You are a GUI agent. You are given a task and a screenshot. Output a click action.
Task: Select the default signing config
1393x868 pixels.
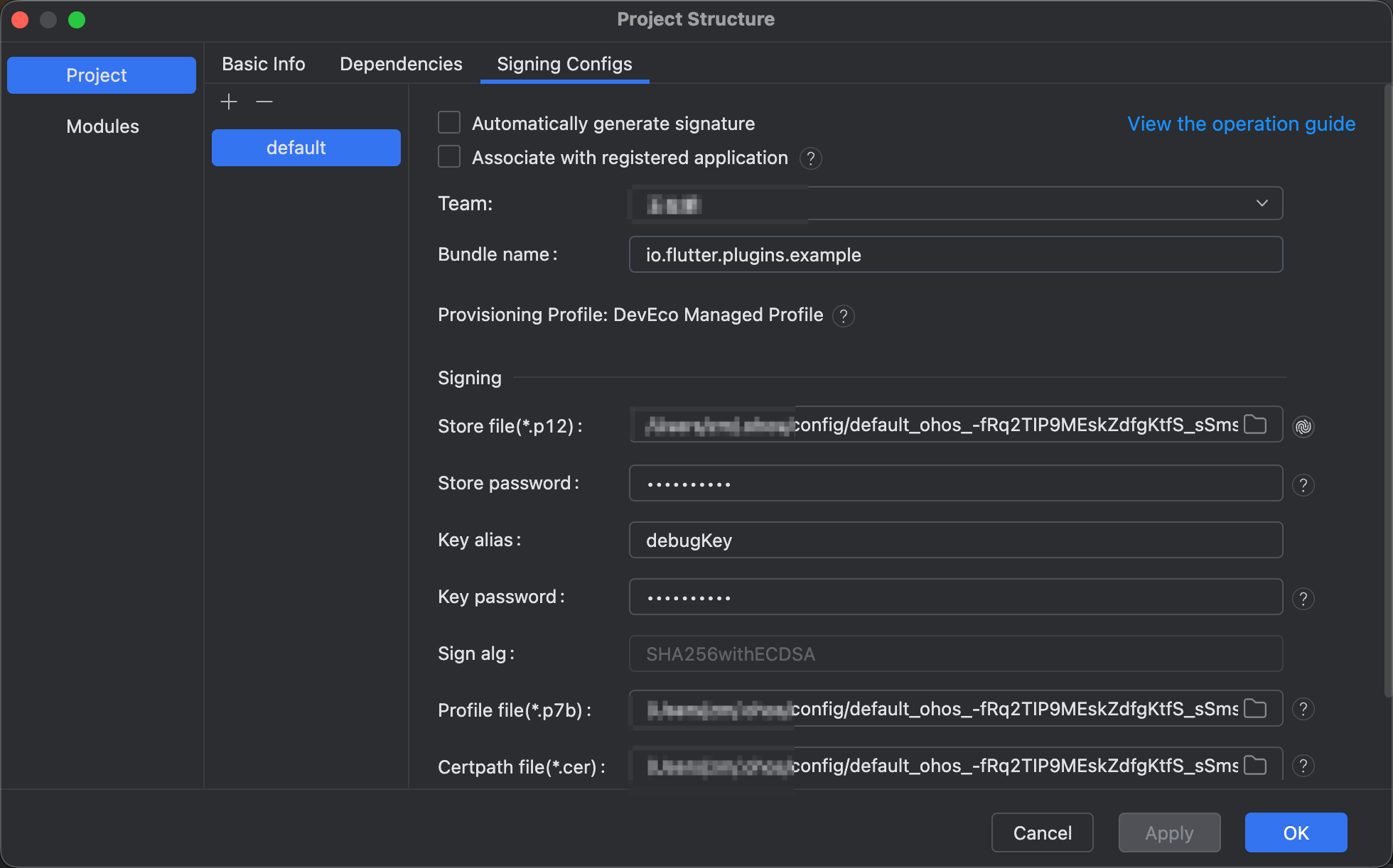click(306, 148)
